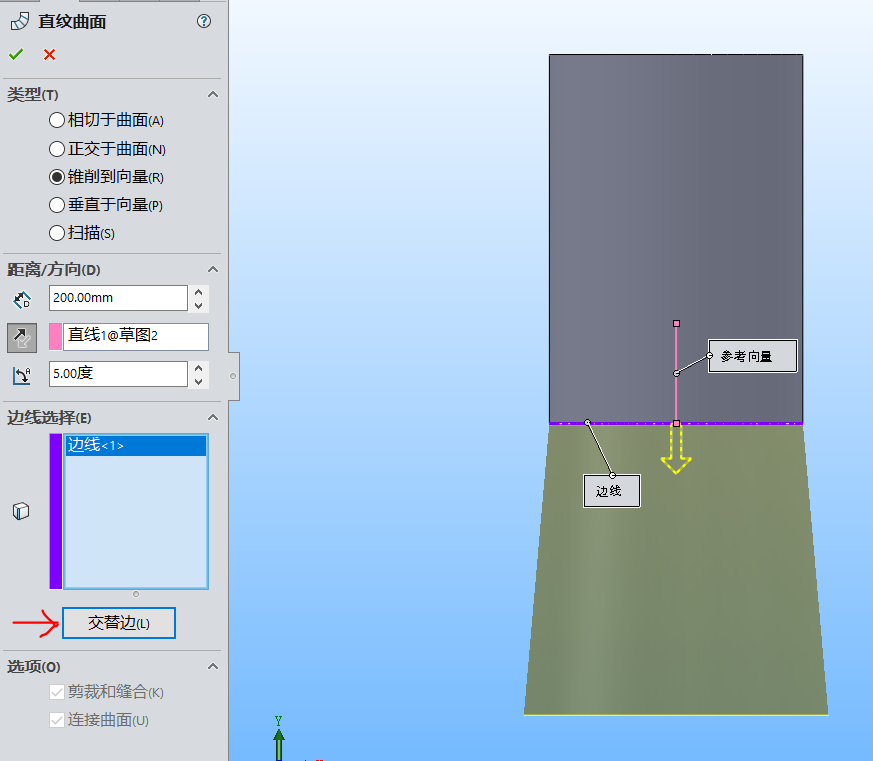This screenshot has height=761, width=873.
Task: Toggle the reverse direction arrow button
Action: [x=22, y=338]
